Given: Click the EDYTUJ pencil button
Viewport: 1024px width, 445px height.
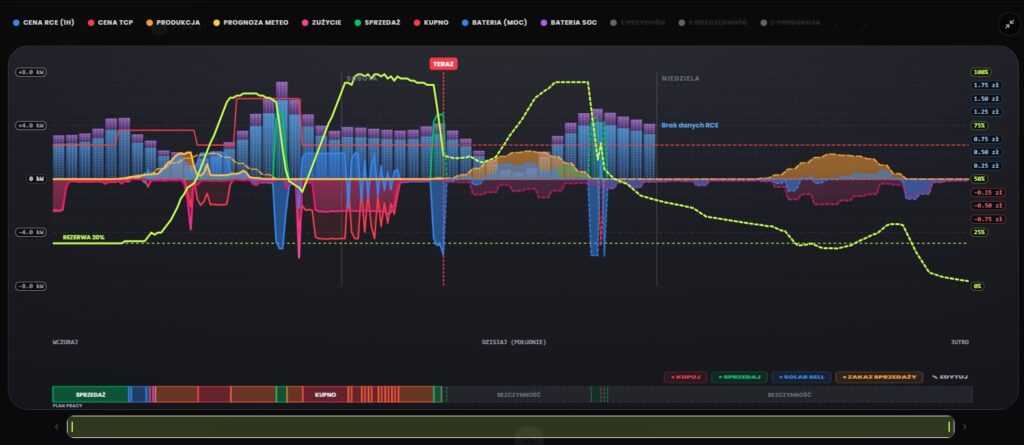Looking at the screenshot, I should click(x=949, y=377).
